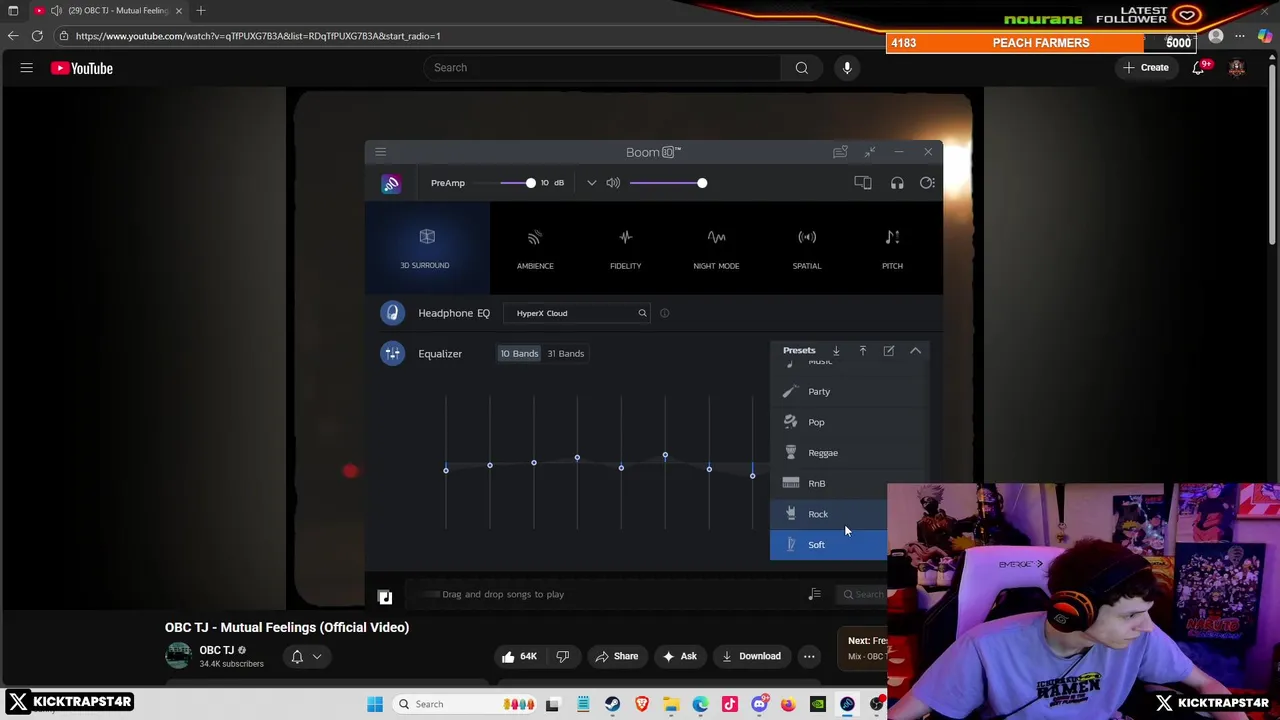Switch to 31 Bands equalizer
1280x720 pixels.
click(x=565, y=353)
